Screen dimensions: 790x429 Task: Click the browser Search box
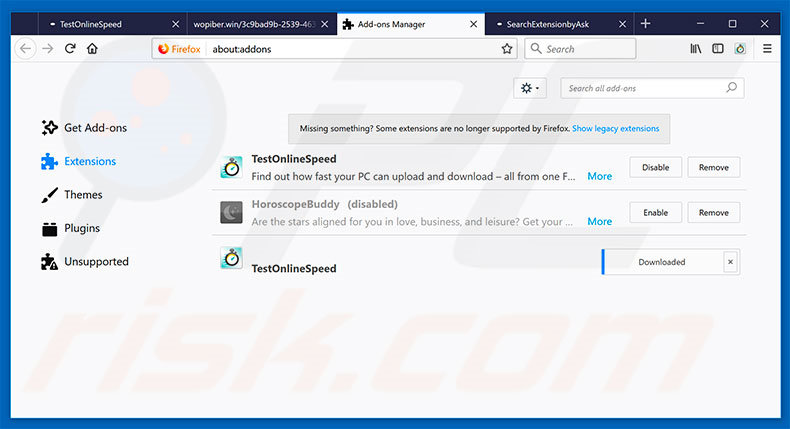[580, 49]
